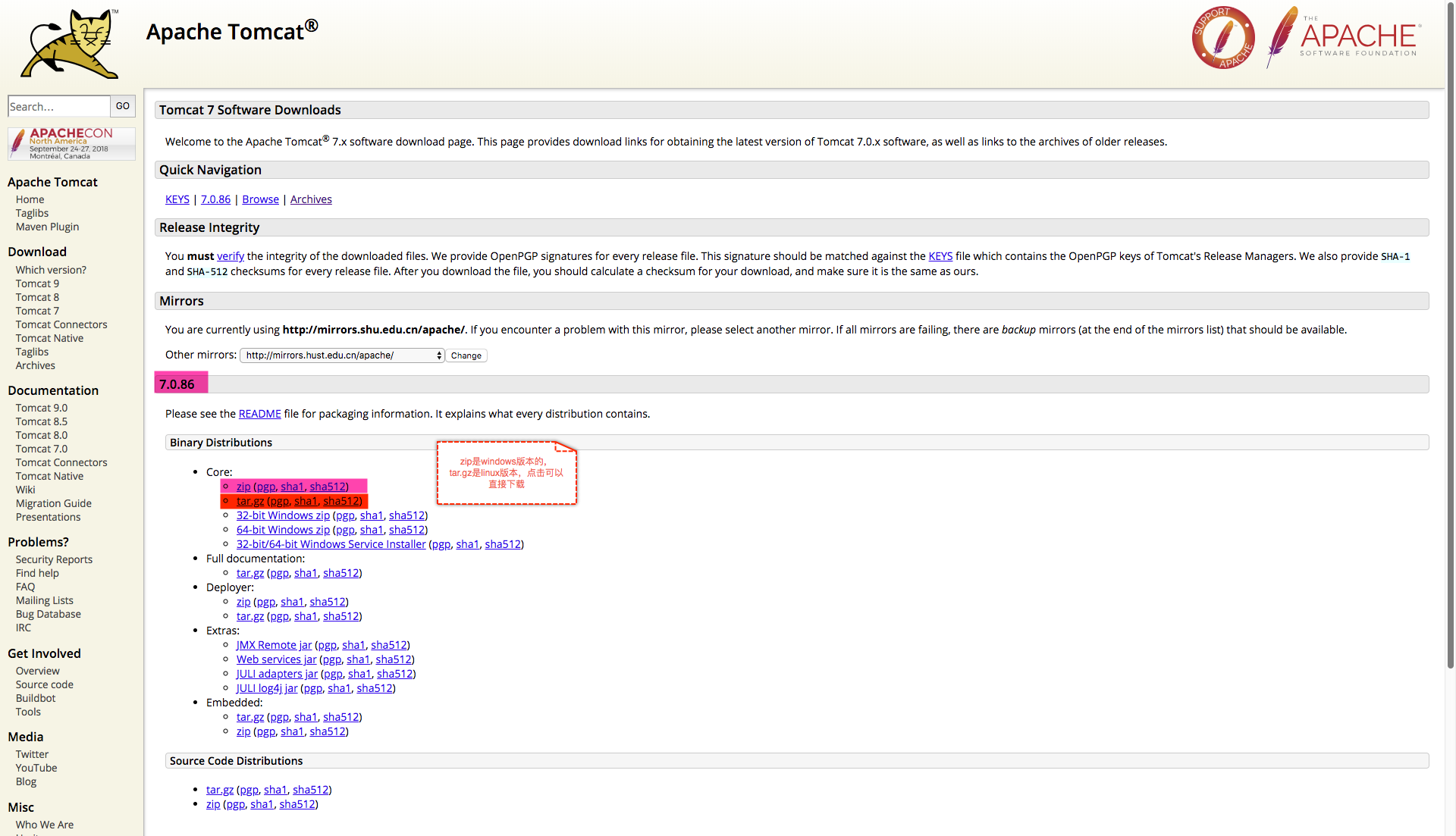1456x836 pixels.
Task: Open the ApacheCon North America banner
Action: pyautogui.click(x=71, y=143)
